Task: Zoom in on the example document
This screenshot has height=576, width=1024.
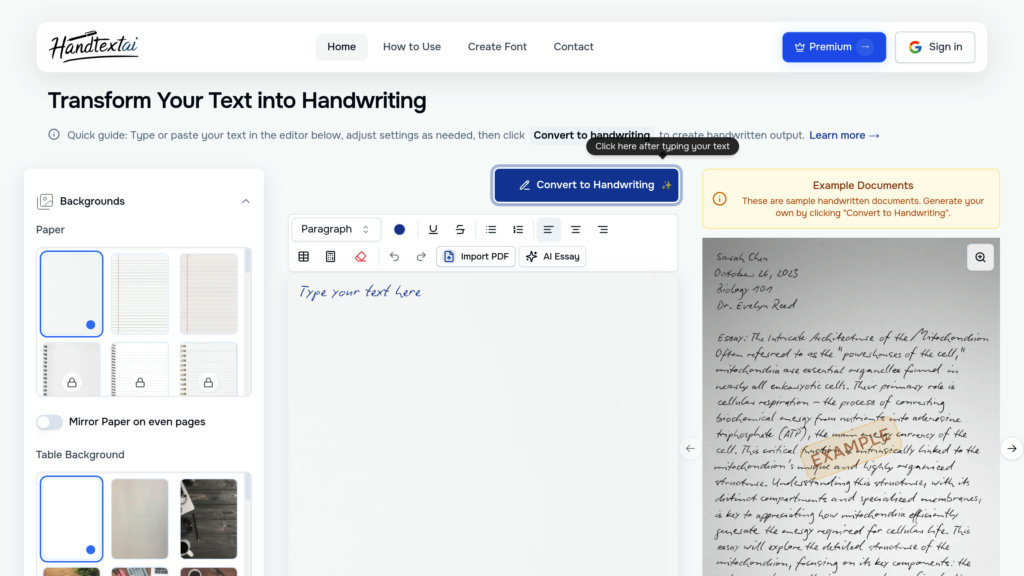Action: 980,257
